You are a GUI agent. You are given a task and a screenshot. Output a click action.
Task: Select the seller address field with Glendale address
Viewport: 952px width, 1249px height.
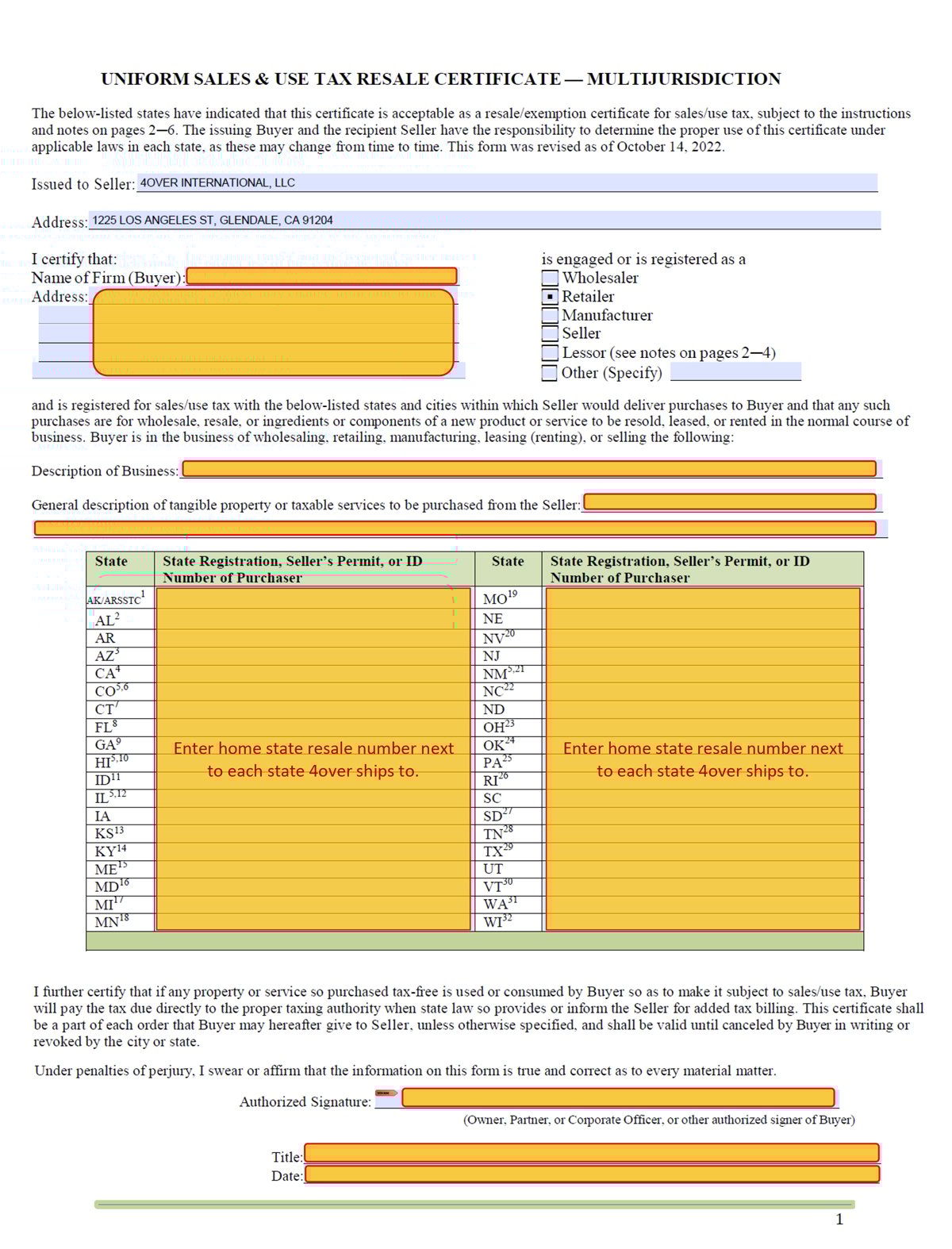(484, 221)
